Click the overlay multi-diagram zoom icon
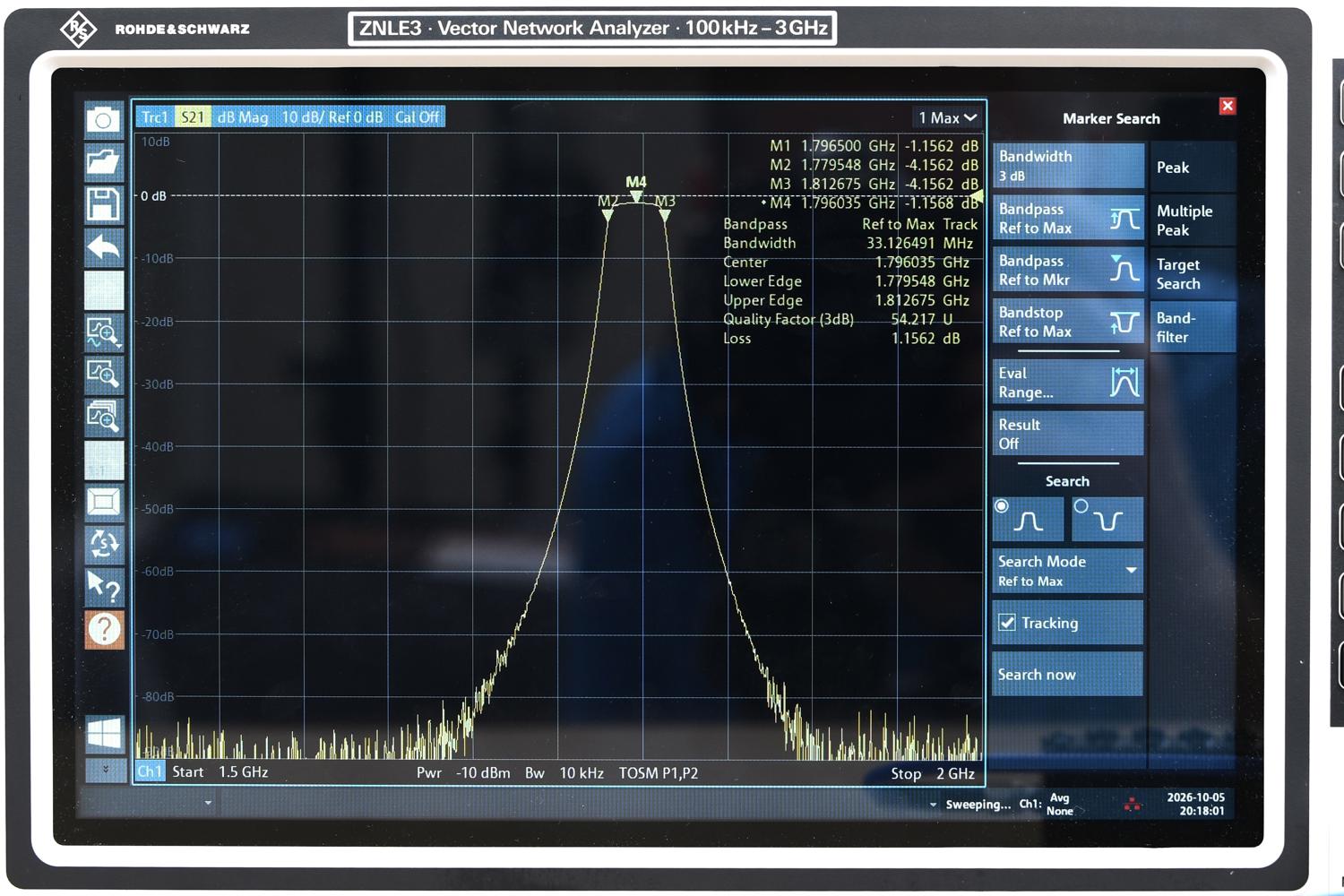The height and width of the screenshot is (896, 1344). tap(103, 417)
